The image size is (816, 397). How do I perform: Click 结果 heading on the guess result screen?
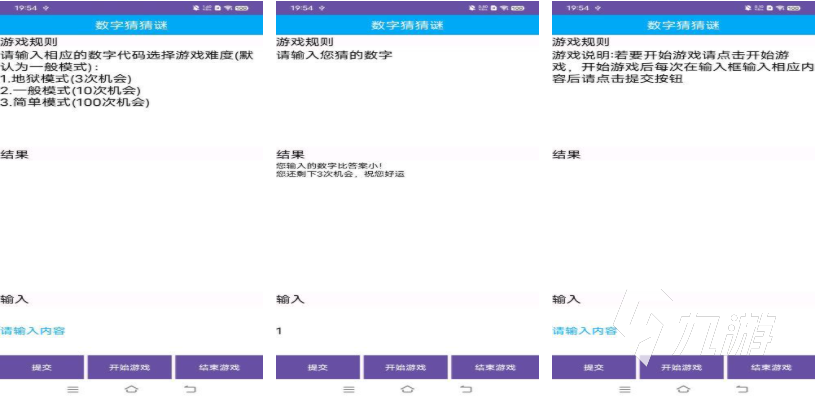click(290, 155)
